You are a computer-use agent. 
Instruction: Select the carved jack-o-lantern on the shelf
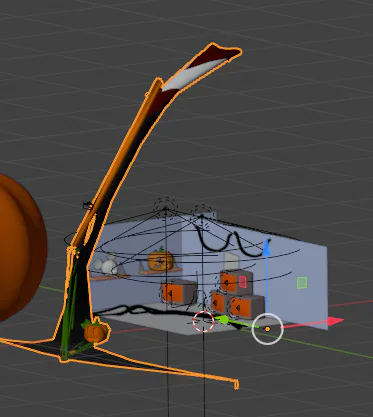click(x=161, y=260)
